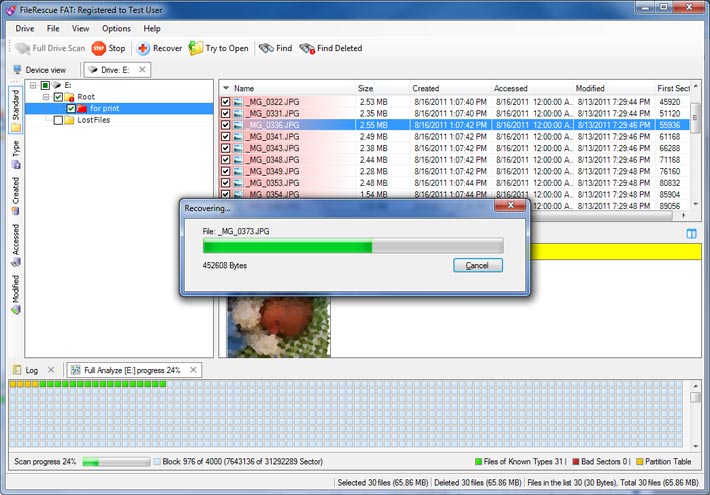
Task: Uncheck the _MG_0331.JPG checkbox
Action: [225, 114]
